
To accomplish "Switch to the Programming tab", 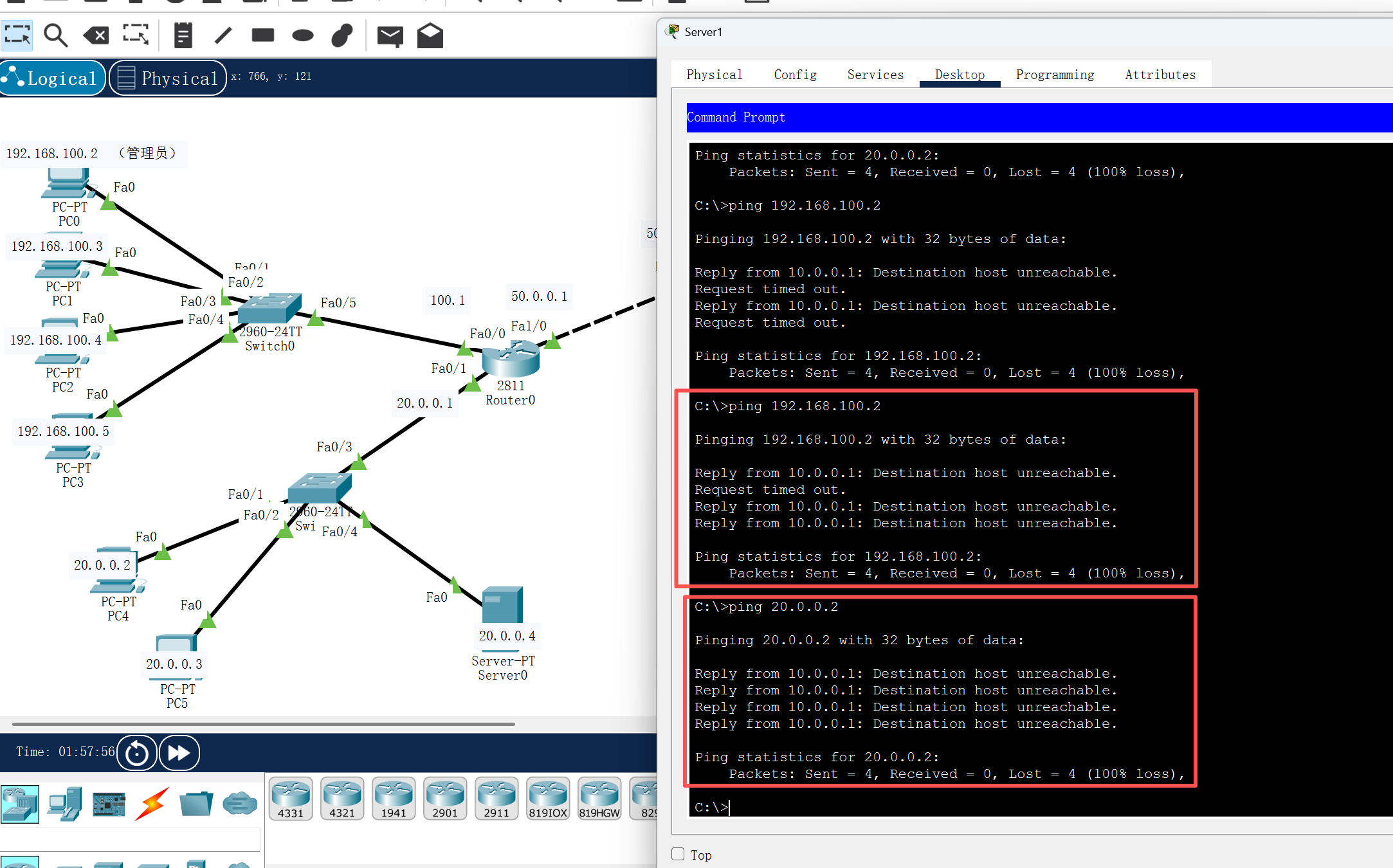I will click(x=1055, y=75).
